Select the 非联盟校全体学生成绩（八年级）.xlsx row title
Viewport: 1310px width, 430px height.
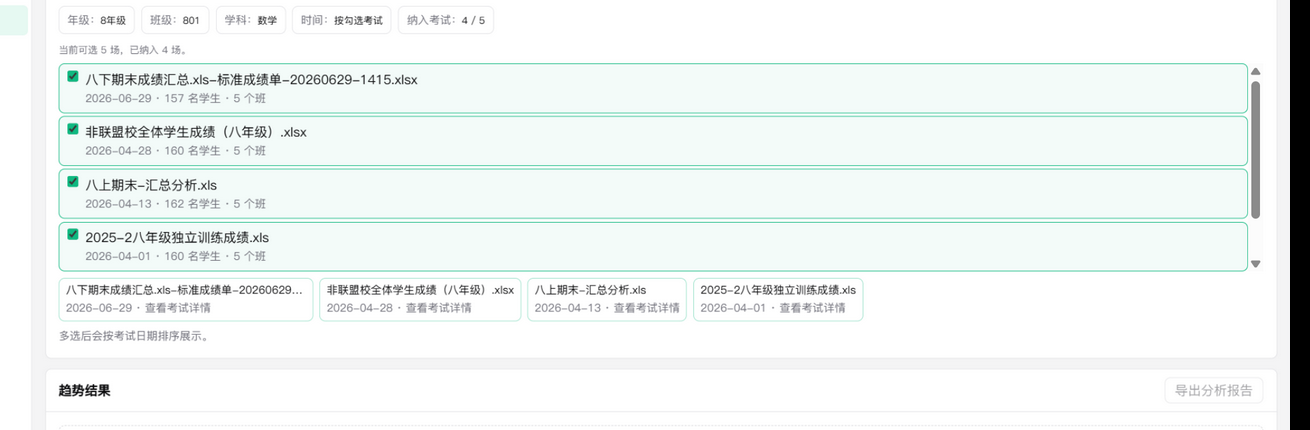pyautogui.click(x=196, y=132)
